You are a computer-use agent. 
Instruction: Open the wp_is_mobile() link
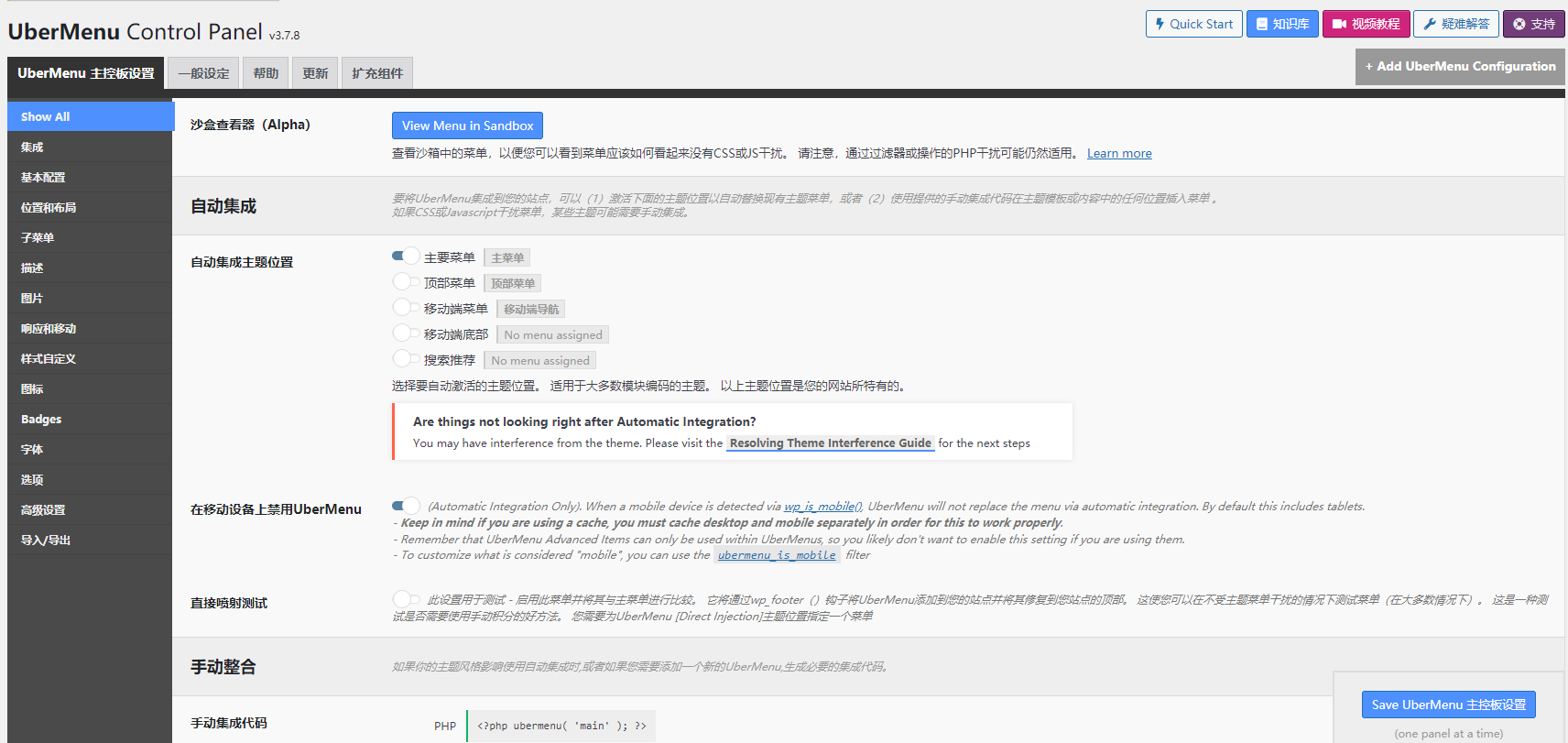point(822,506)
